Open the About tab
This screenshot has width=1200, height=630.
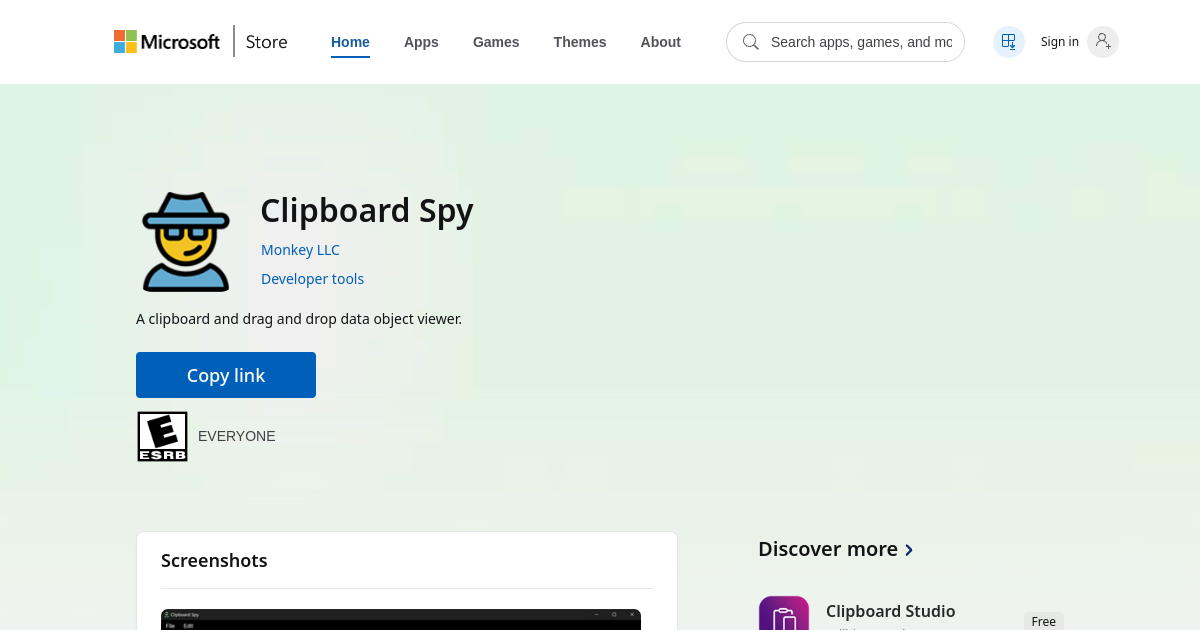click(661, 42)
